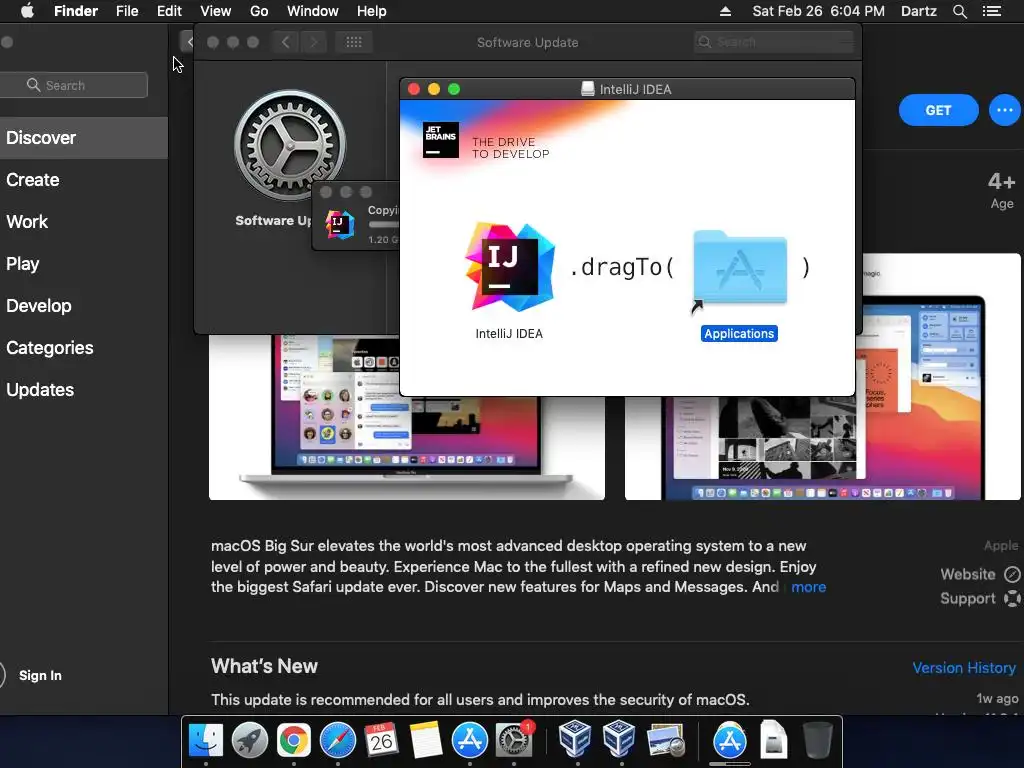Click the Support link text
Image resolution: width=1024 pixels, height=768 pixels.
pos(968,599)
